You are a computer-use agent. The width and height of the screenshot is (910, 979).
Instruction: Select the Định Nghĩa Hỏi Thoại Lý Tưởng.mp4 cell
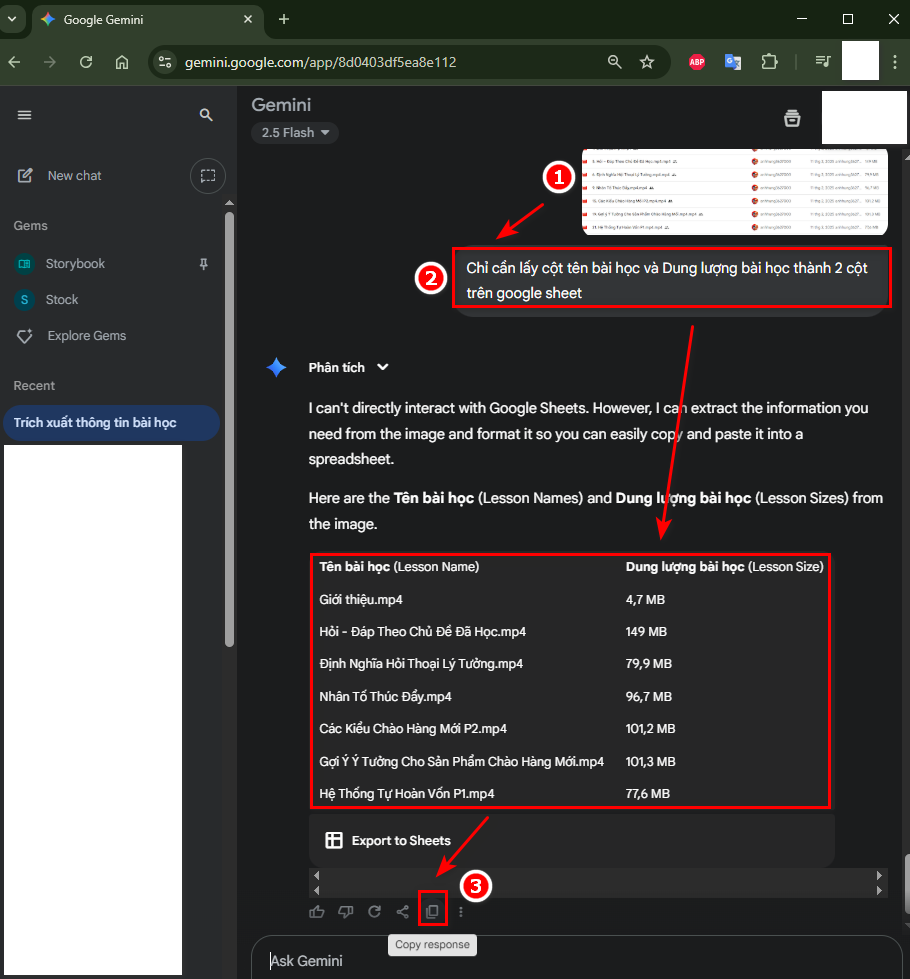[421, 664]
